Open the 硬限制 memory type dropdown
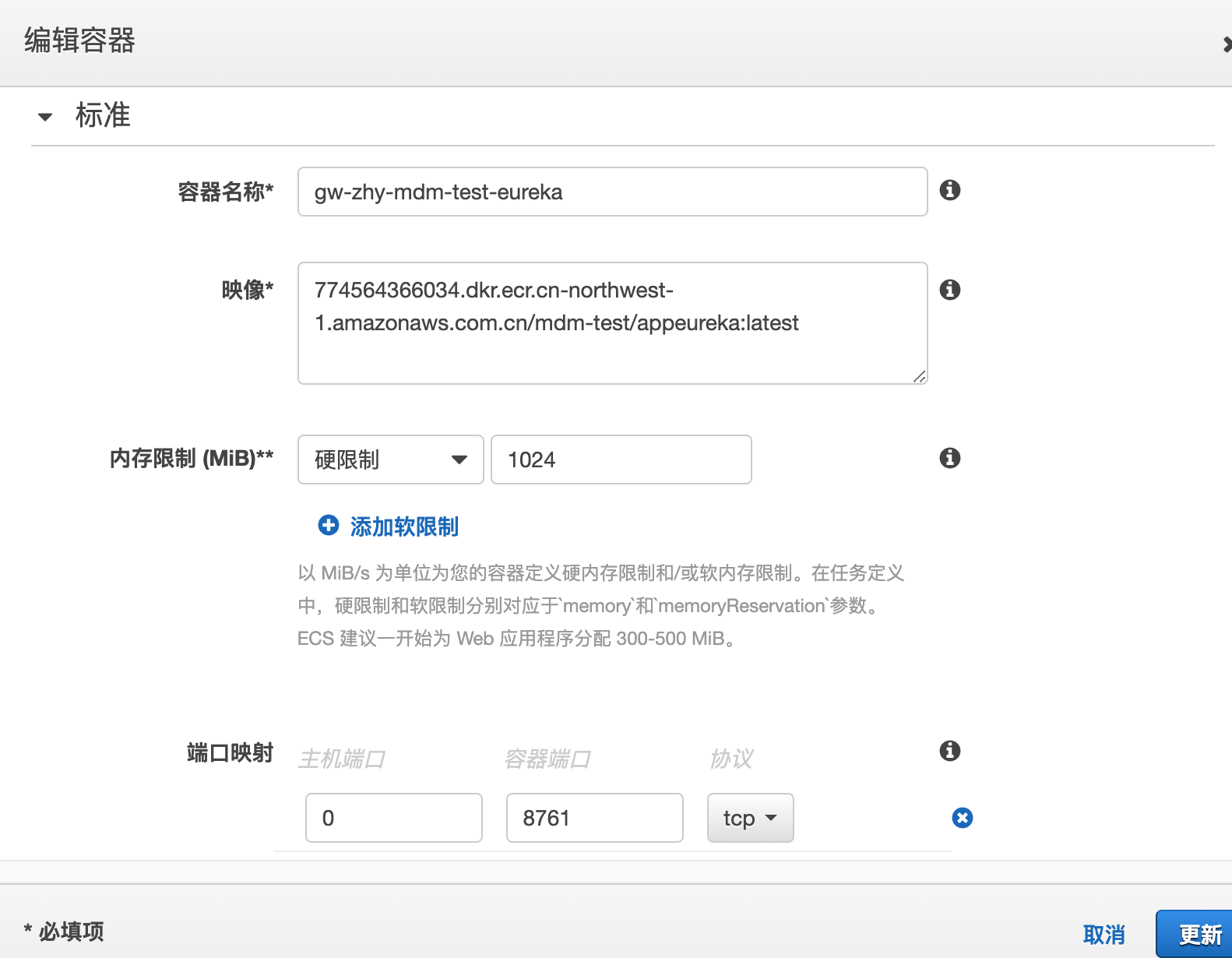The height and width of the screenshot is (958, 1232). point(390,460)
